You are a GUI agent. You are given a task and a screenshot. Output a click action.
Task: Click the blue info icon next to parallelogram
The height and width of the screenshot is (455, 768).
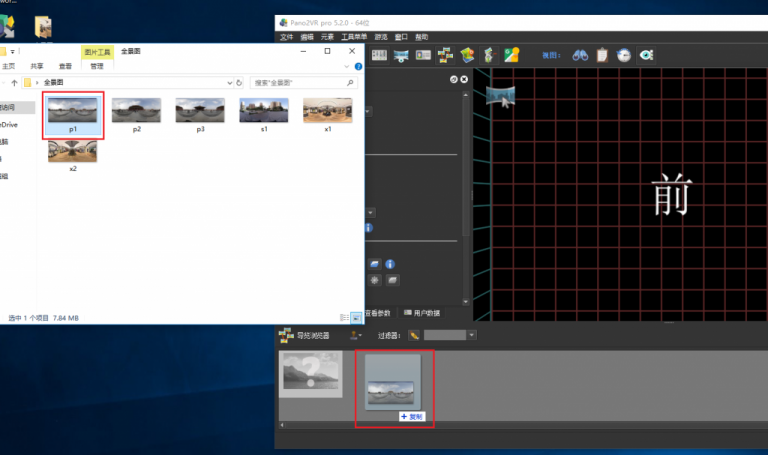tap(390, 264)
